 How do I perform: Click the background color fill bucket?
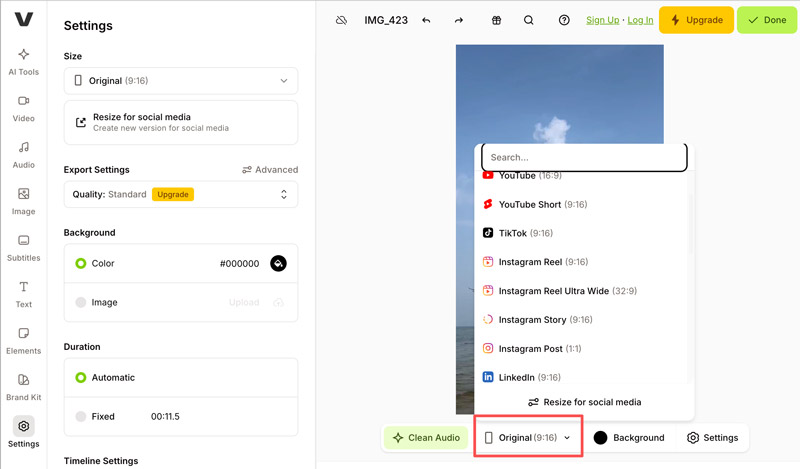pos(278,263)
